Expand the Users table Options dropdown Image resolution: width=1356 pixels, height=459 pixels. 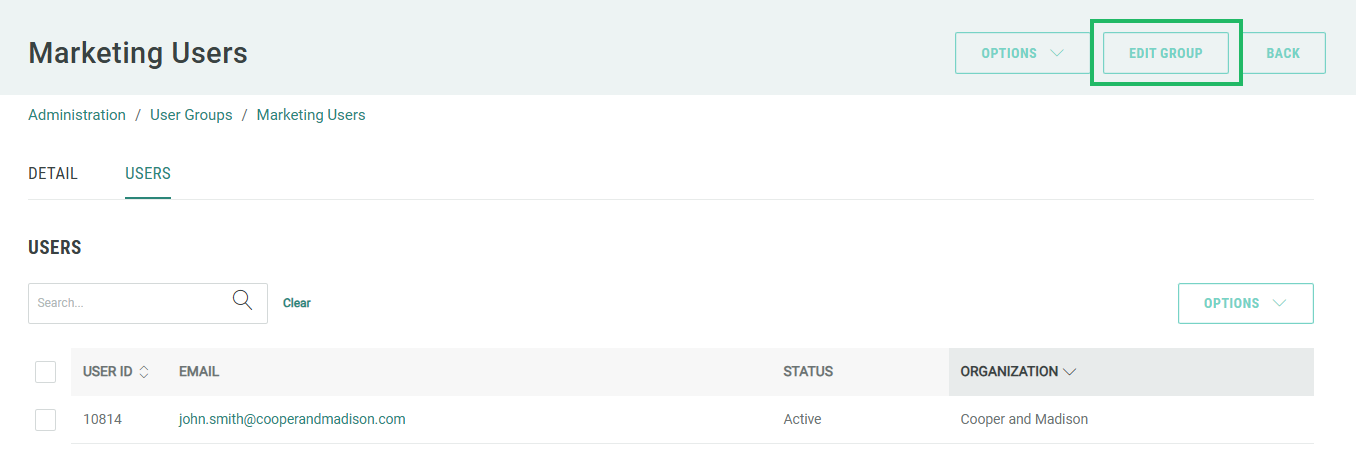pos(1245,303)
